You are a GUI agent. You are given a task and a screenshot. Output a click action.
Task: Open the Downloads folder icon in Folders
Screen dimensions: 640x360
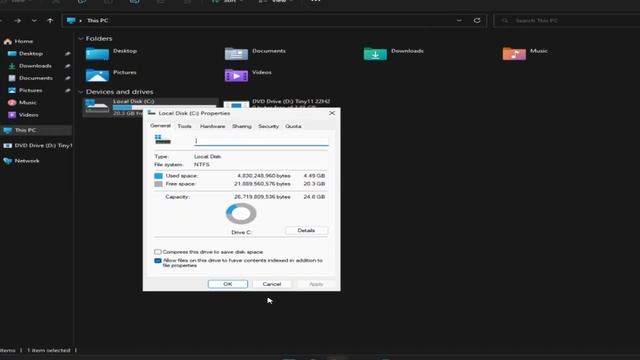pos(375,54)
